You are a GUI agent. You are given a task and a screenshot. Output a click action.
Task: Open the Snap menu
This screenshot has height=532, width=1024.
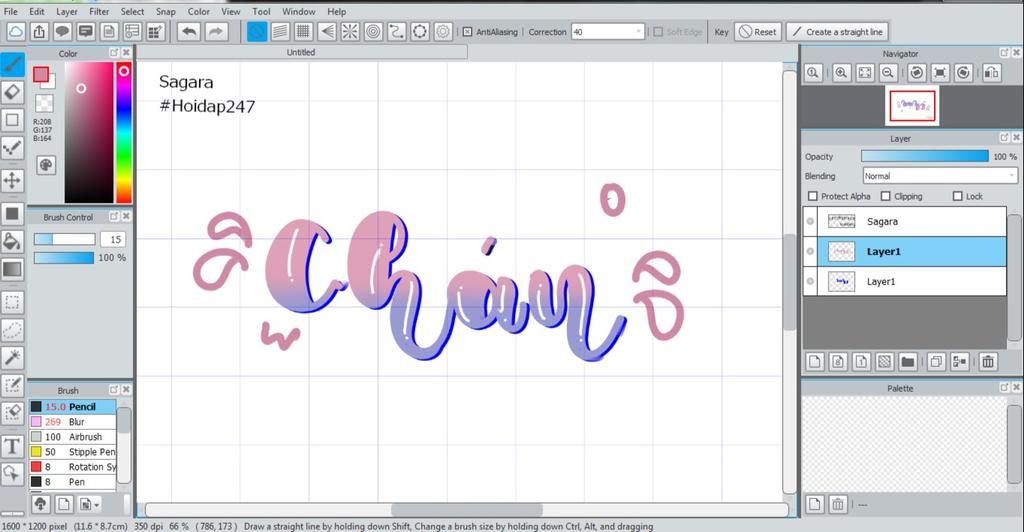click(165, 11)
